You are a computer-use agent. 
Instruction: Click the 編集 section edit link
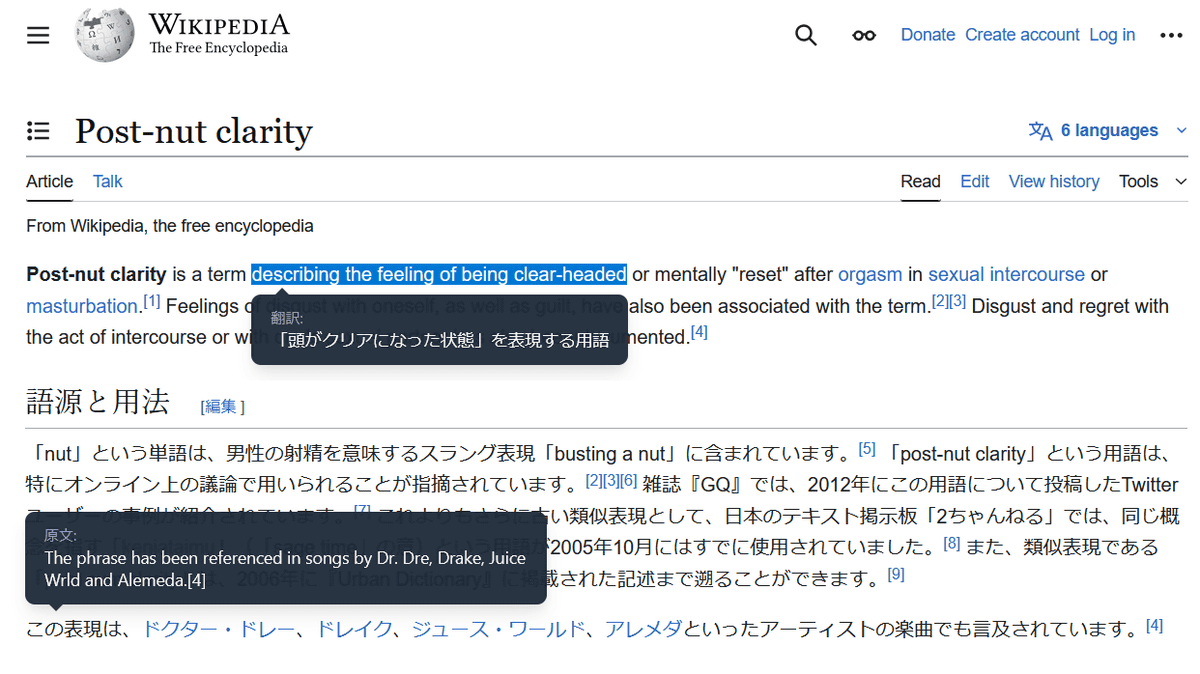click(x=221, y=406)
